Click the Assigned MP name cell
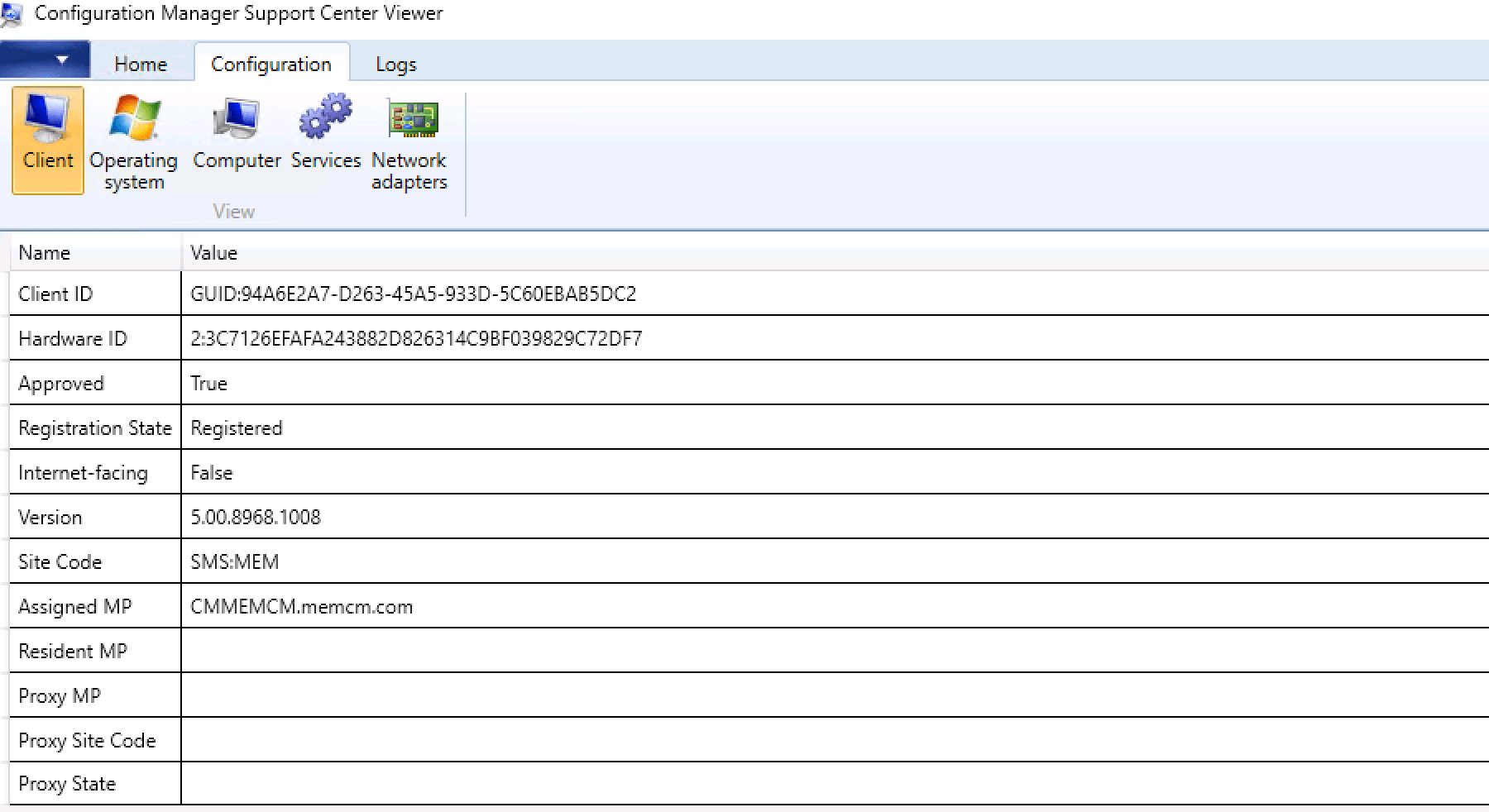Image resolution: width=1489 pixels, height=812 pixels. pyautogui.click(x=95, y=606)
